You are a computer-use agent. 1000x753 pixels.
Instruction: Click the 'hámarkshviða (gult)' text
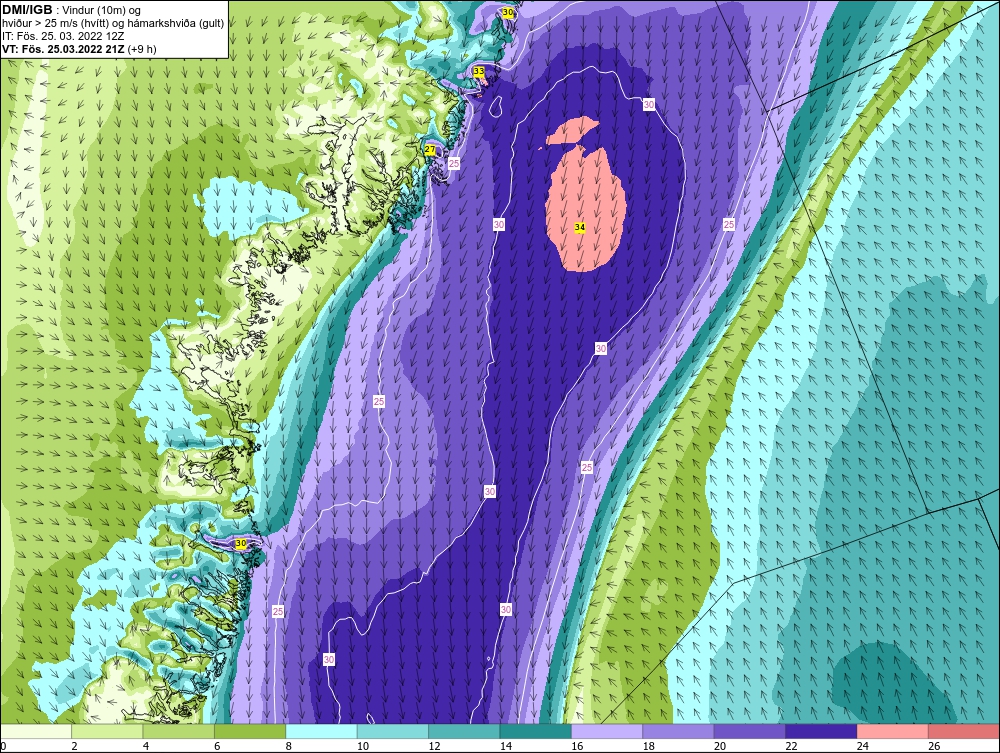[x=178, y=24]
